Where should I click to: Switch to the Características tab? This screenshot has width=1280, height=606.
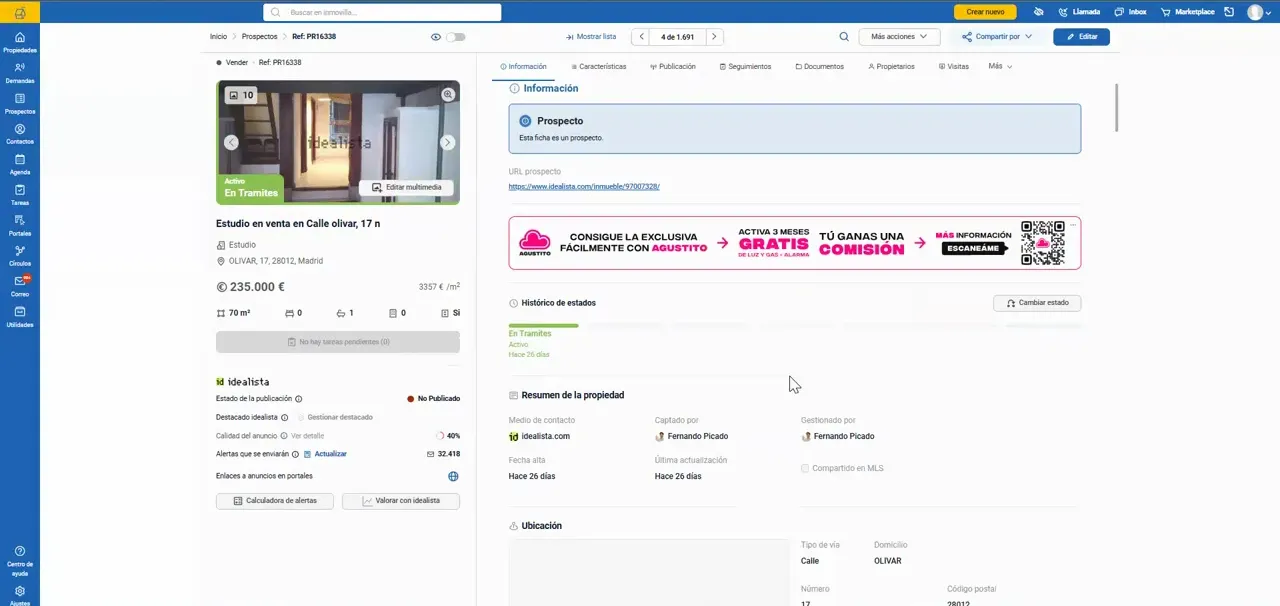click(599, 66)
